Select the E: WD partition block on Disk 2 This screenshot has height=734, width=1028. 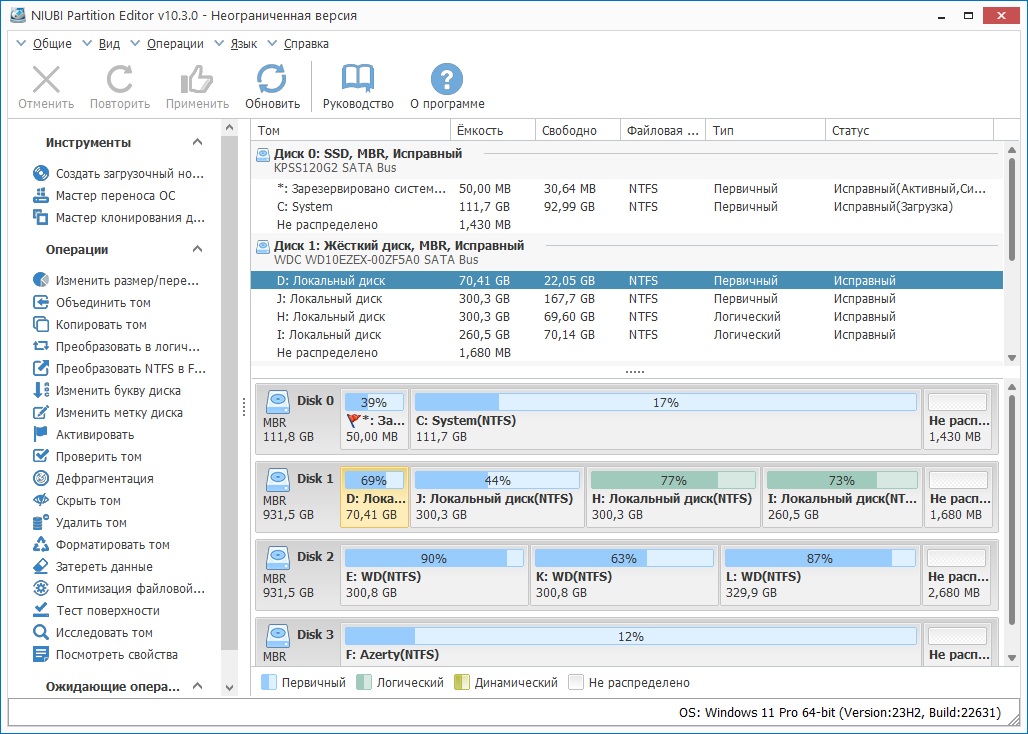434,575
